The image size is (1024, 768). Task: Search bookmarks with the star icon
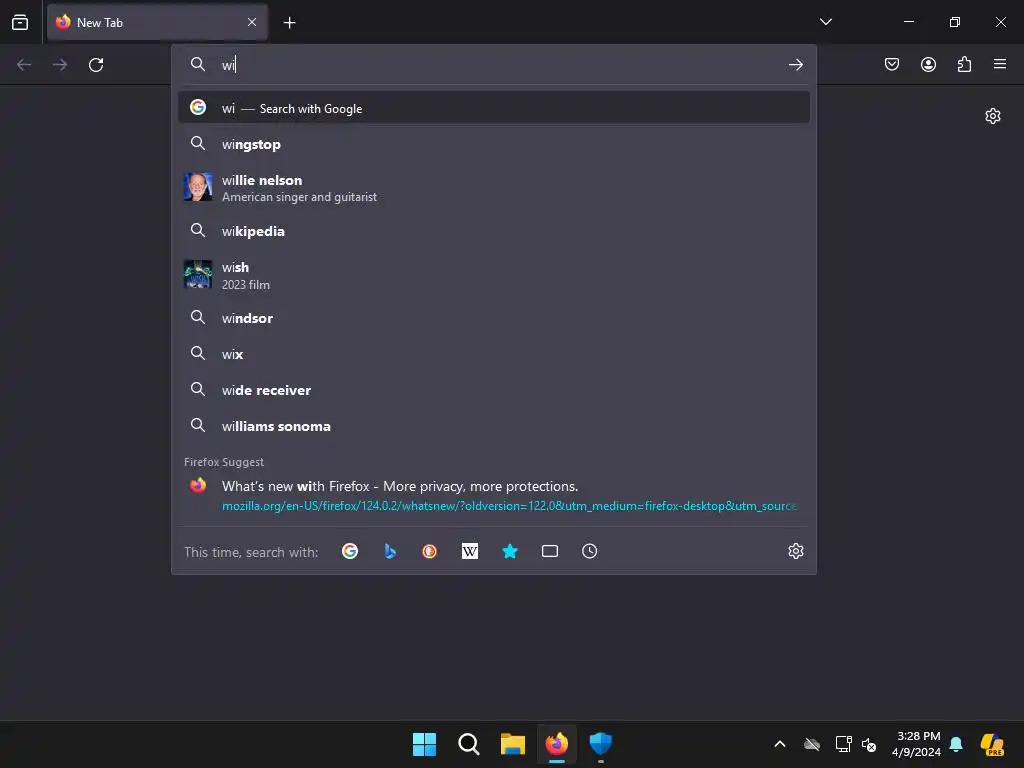coord(510,551)
